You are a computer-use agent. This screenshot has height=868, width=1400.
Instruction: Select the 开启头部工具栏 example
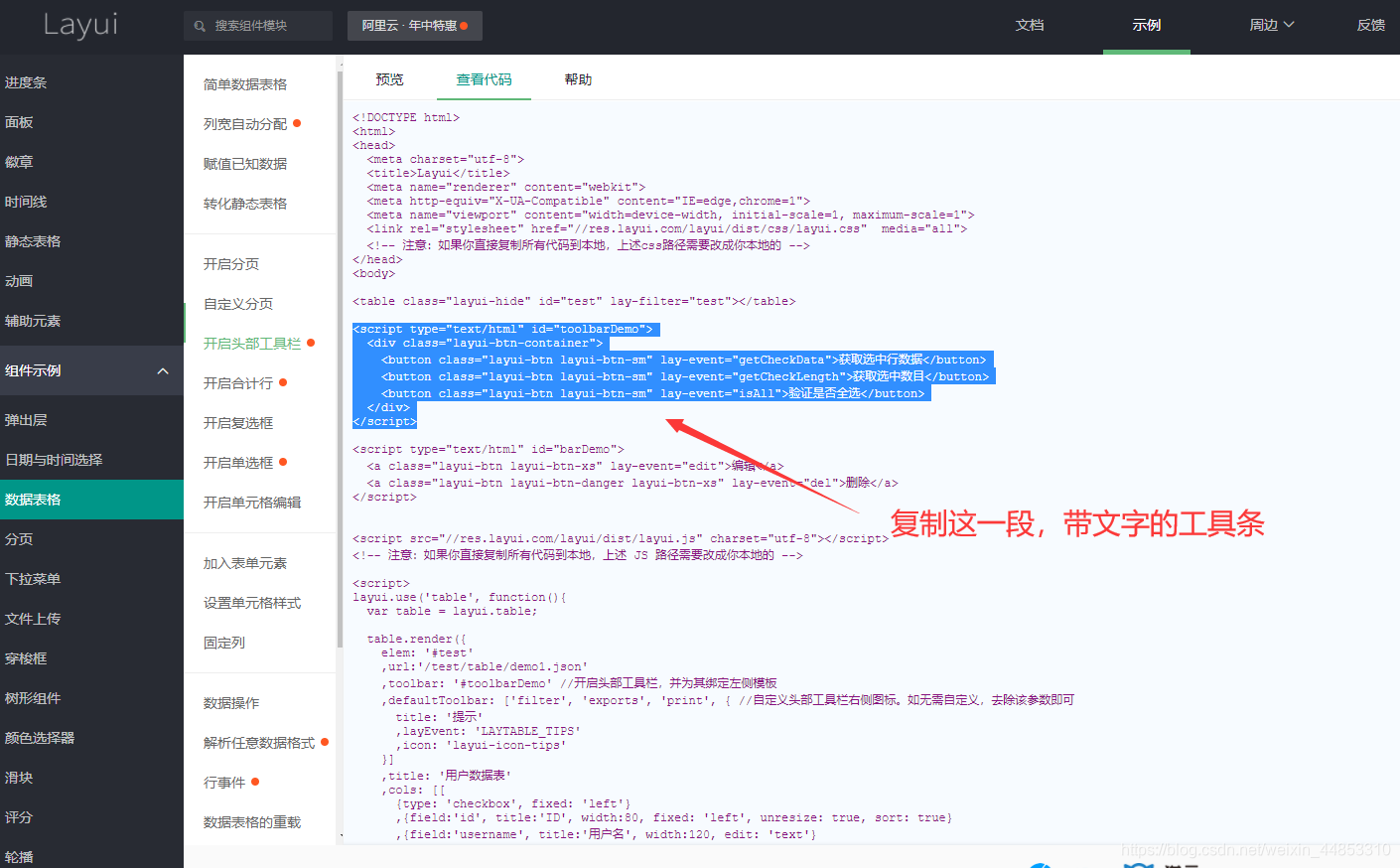point(252,344)
